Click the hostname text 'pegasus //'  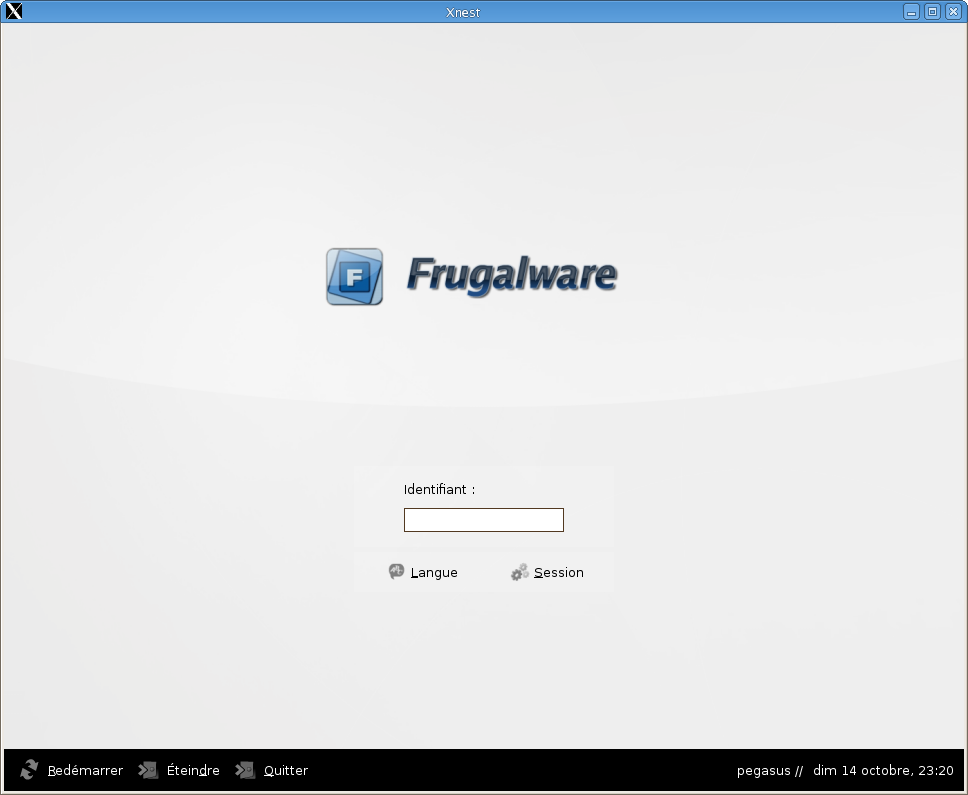770,770
